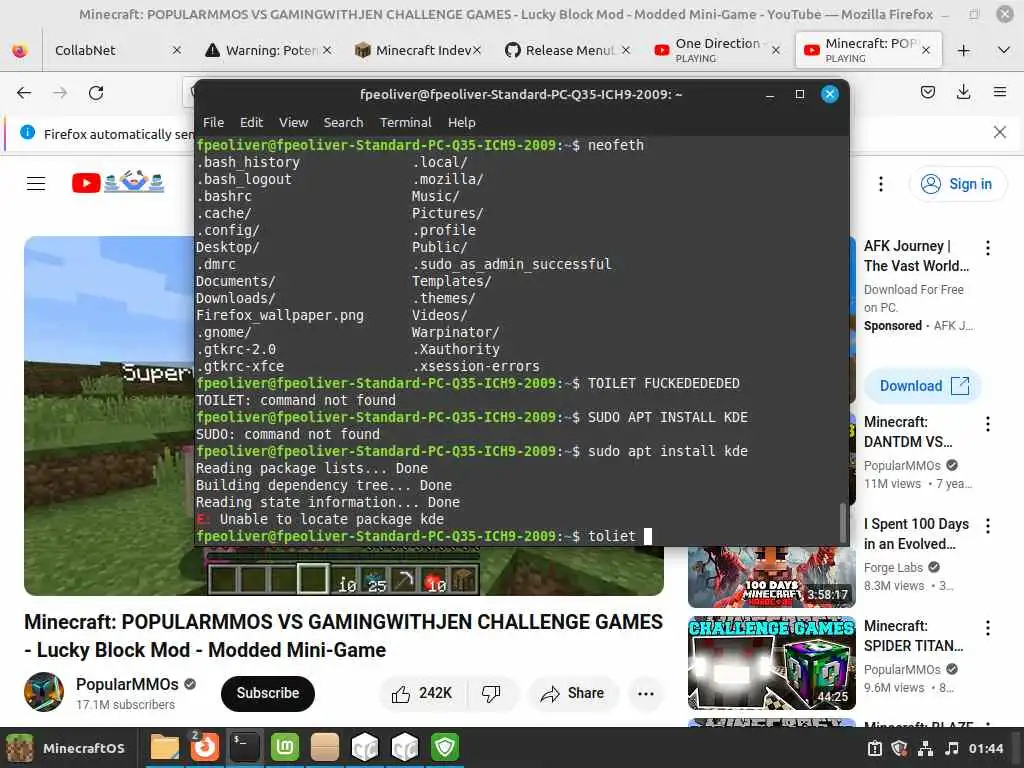
Task: Open the Terminal menu in the menu bar
Action: pyautogui.click(x=406, y=123)
